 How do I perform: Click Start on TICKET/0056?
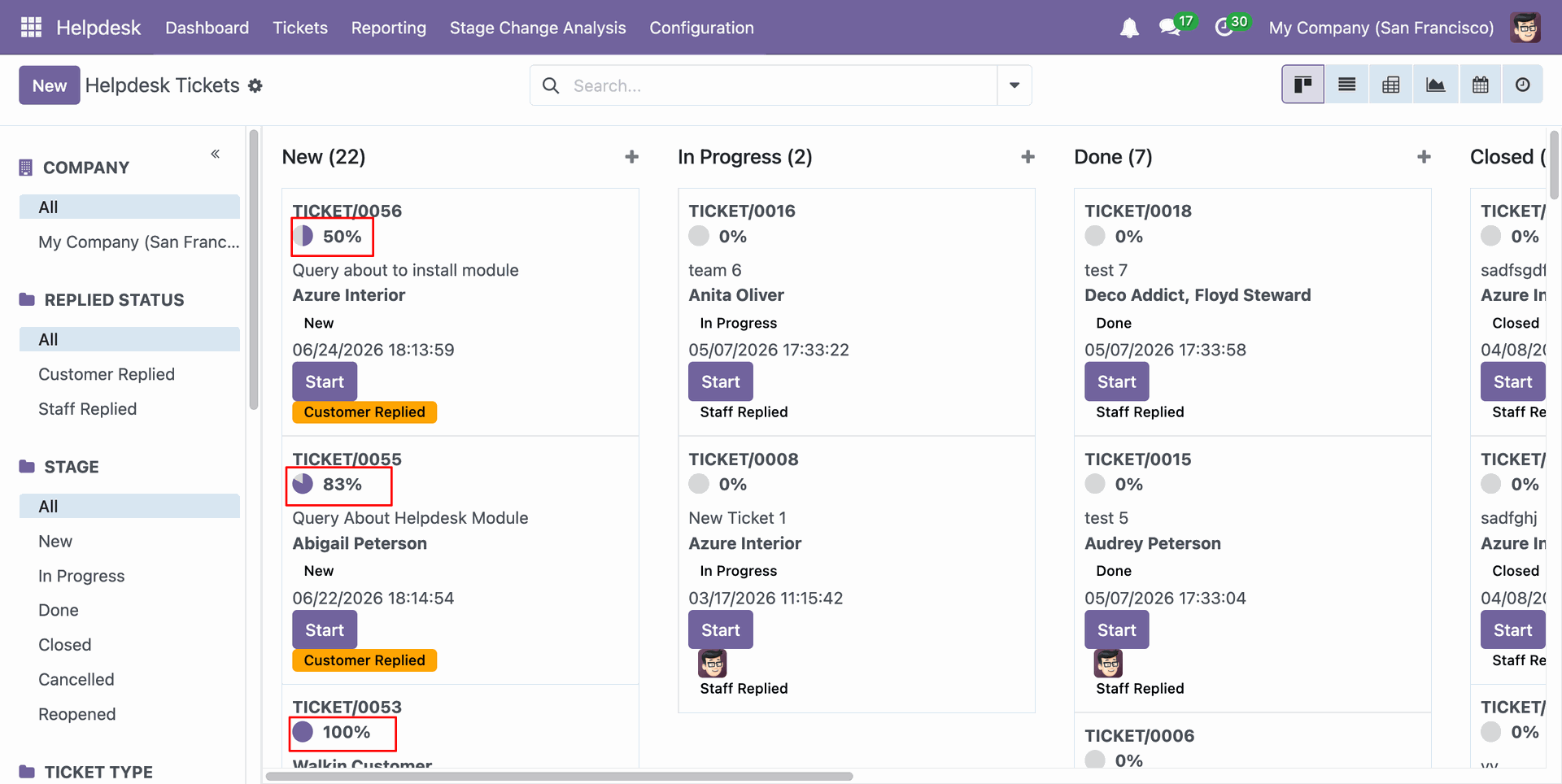tap(325, 381)
